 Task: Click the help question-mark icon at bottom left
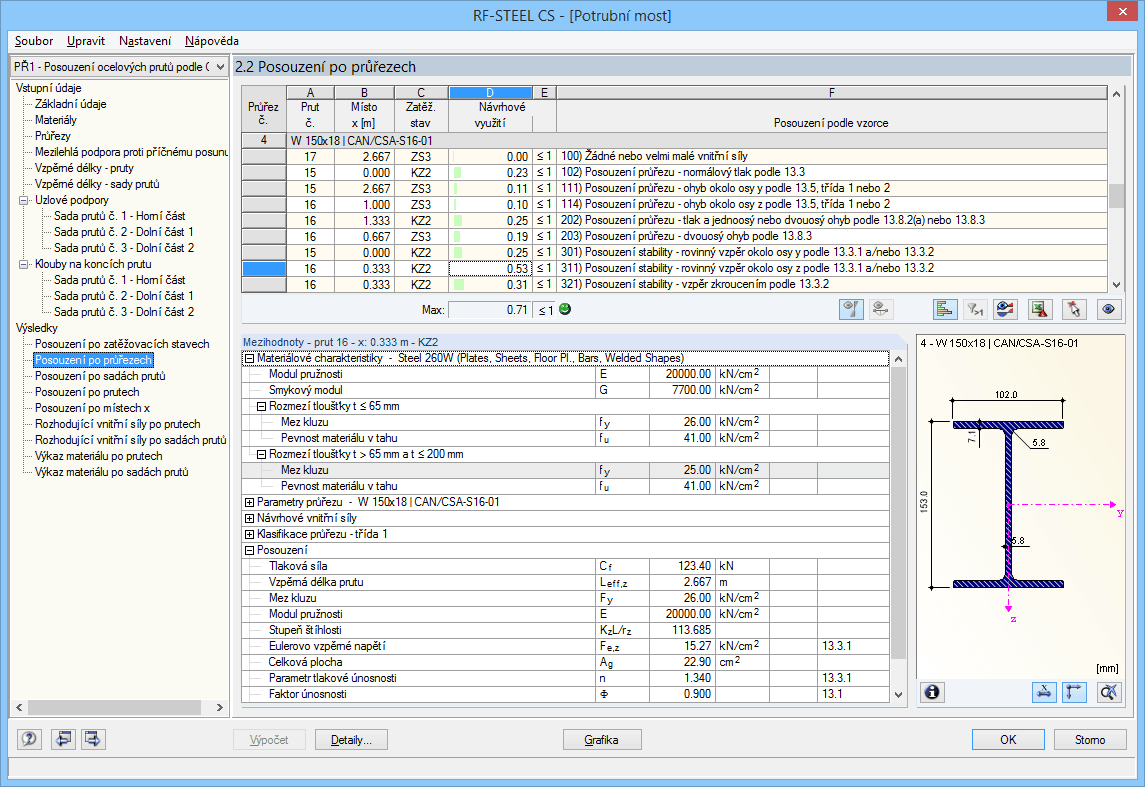click(x=29, y=739)
